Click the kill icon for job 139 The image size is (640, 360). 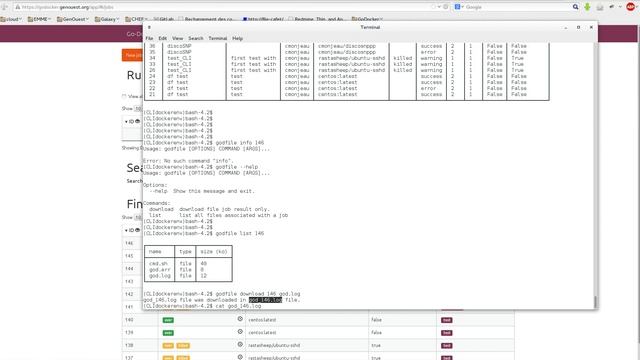[x=240, y=332]
